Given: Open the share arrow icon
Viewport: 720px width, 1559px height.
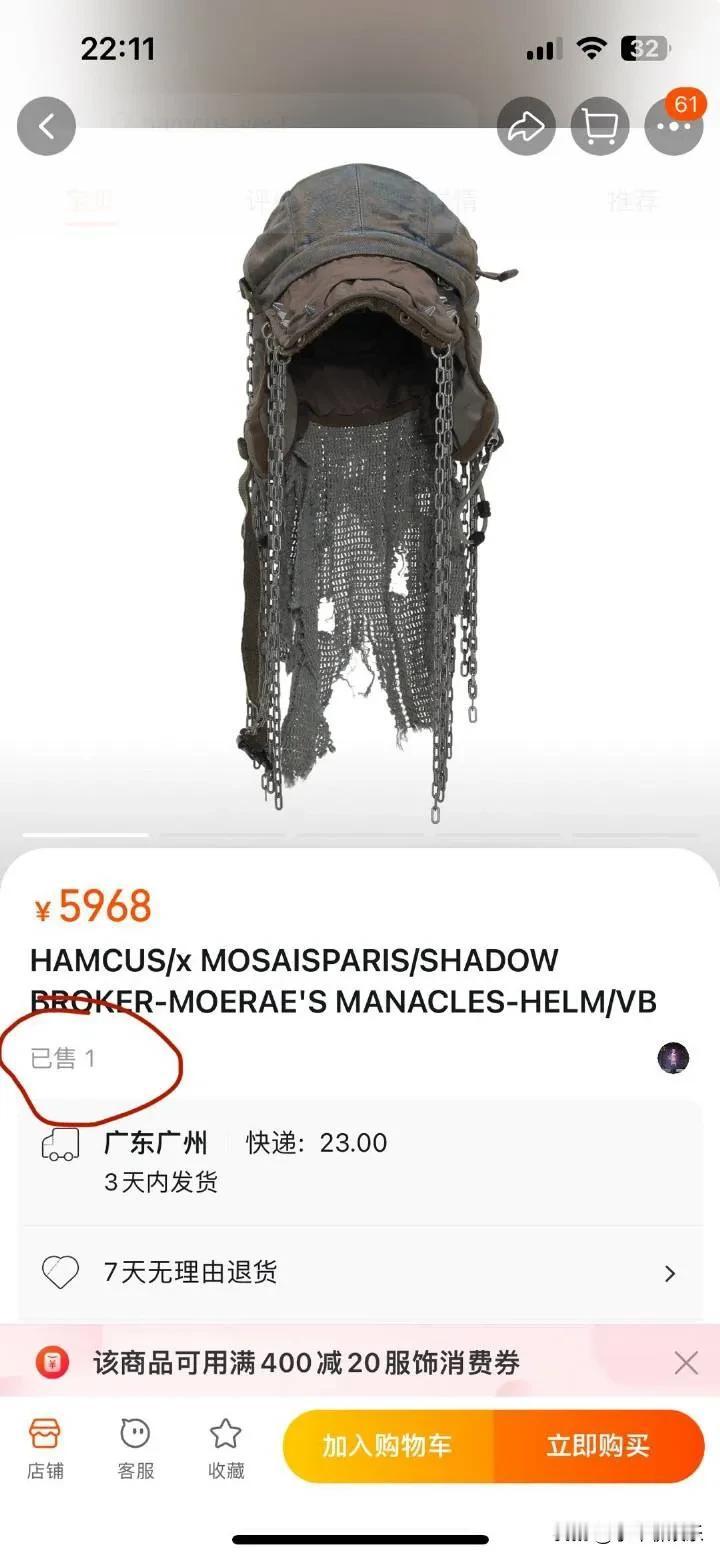Looking at the screenshot, I should click(x=527, y=126).
